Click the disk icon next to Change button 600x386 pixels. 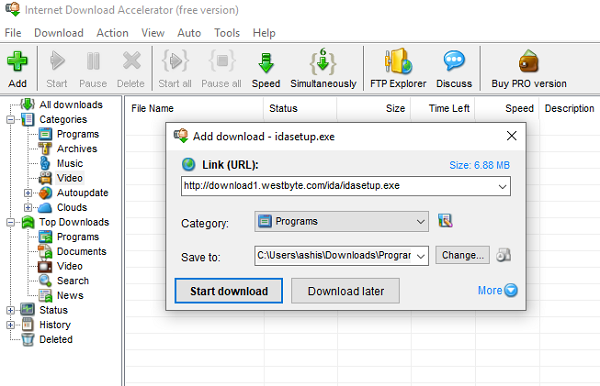click(x=504, y=255)
